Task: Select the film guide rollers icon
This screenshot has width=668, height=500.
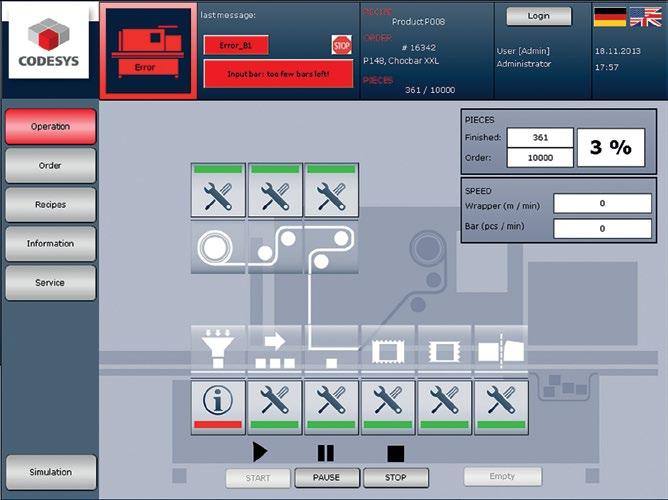Action: [x=331, y=247]
